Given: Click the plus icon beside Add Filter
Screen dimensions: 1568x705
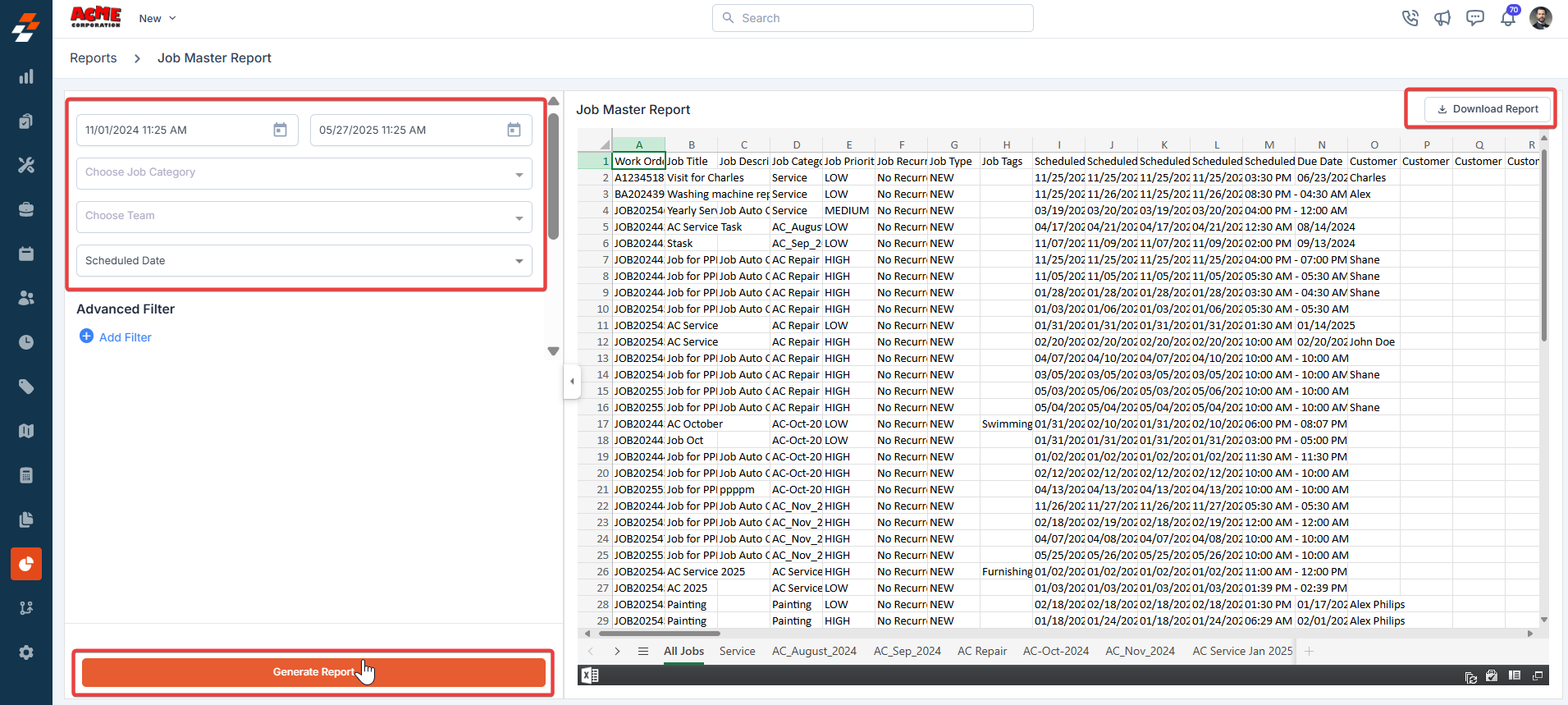Looking at the screenshot, I should coord(86,336).
